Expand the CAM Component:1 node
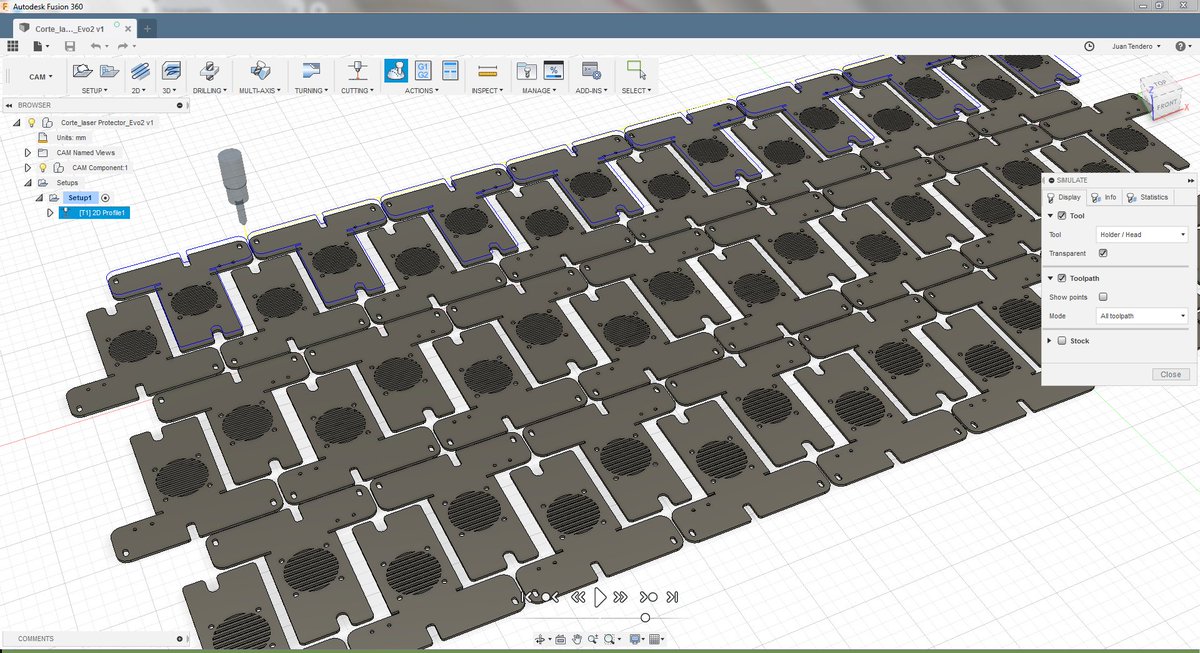 pyautogui.click(x=28, y=168)
